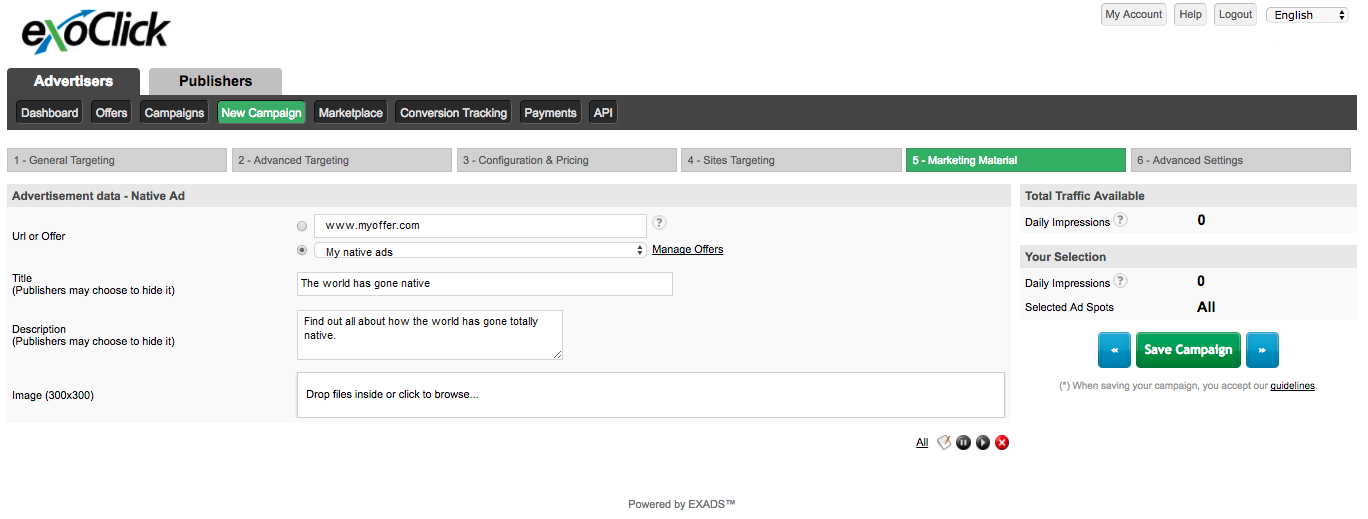
Task: Open the English language dropdown
Action: [1308, 15]
